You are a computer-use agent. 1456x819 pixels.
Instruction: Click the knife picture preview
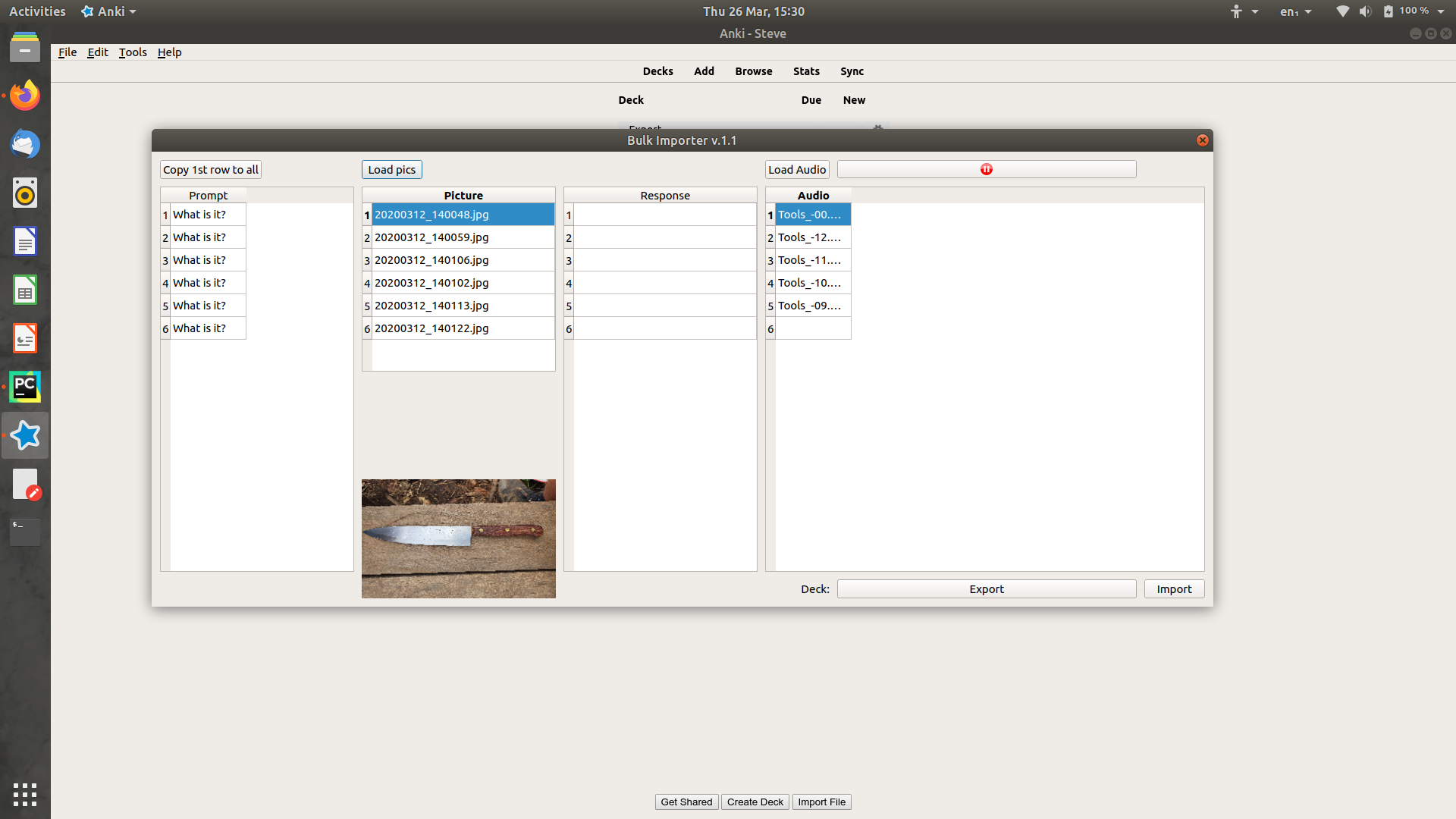click(x=458, y=538)
